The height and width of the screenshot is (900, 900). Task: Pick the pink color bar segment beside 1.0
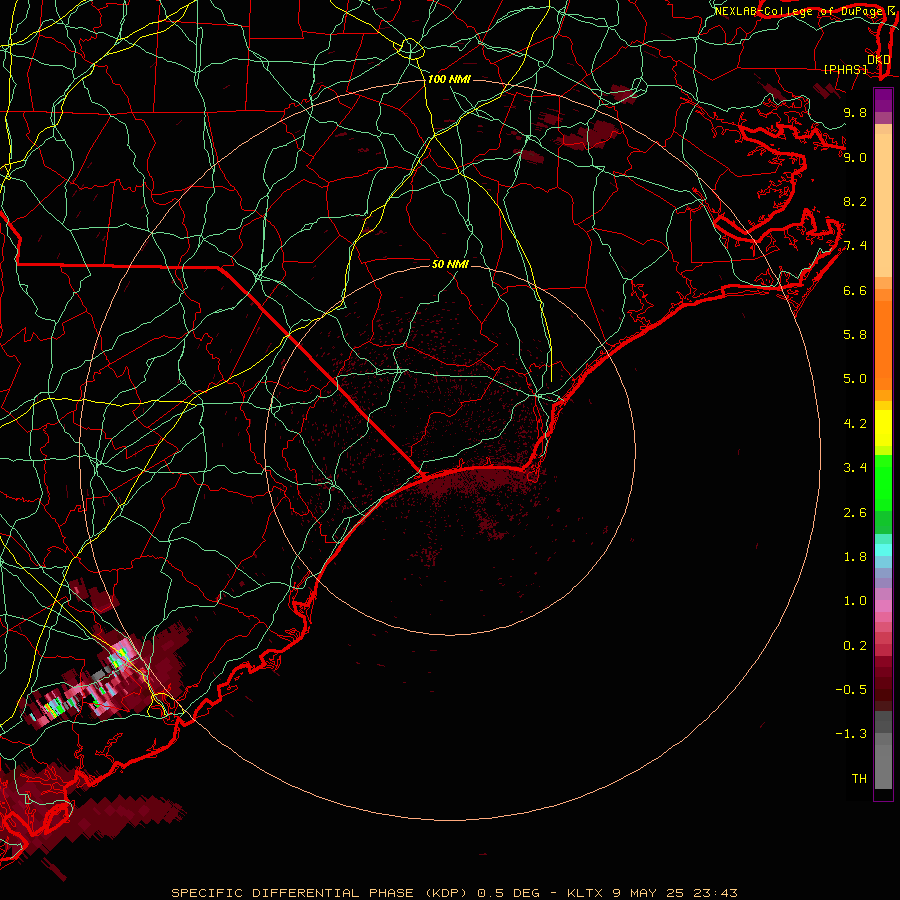[883, 606]
